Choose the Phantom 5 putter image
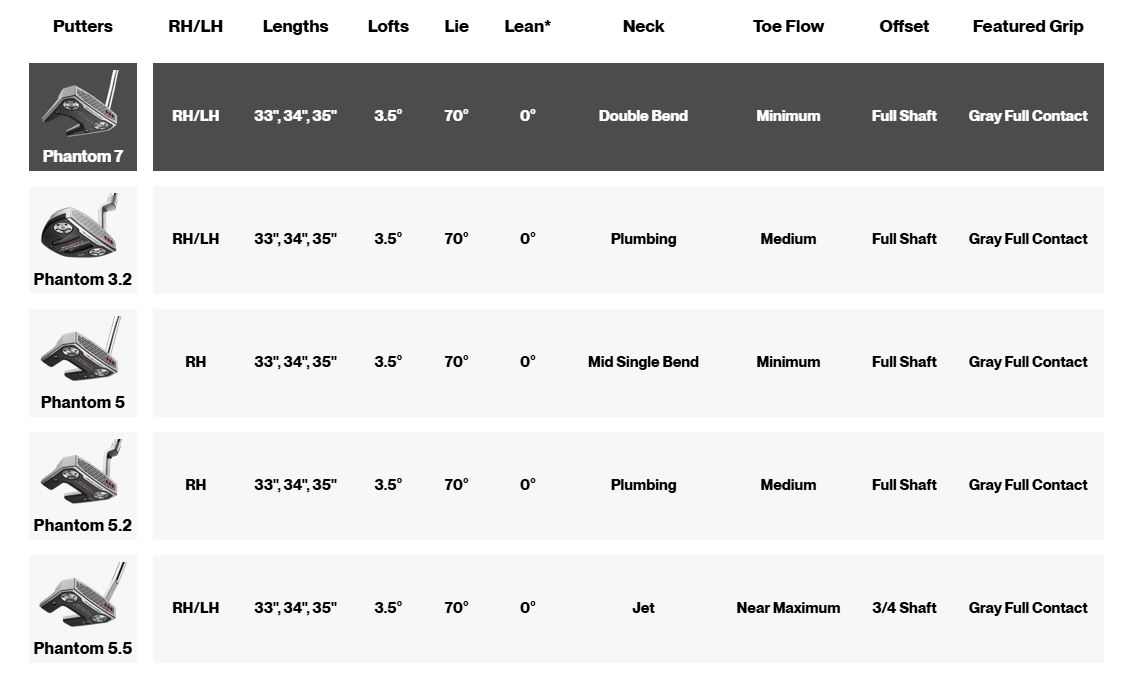The image size is (1130, 680). click(81, 349)
